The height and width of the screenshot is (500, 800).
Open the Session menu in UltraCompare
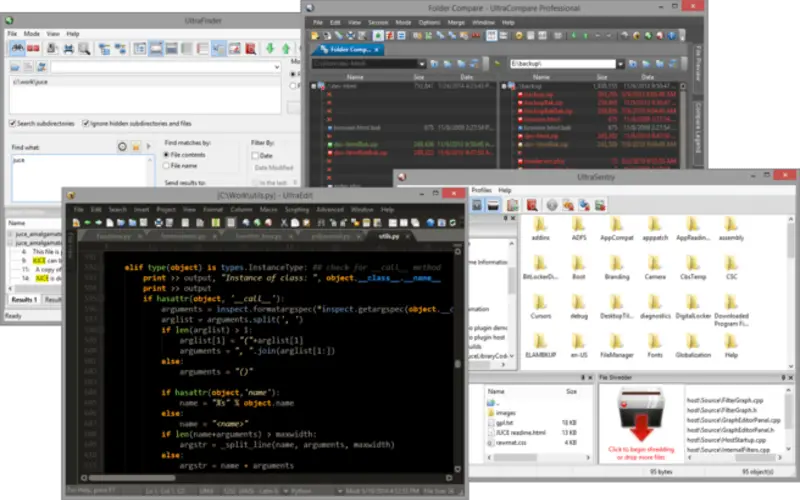tap(378, 22)
